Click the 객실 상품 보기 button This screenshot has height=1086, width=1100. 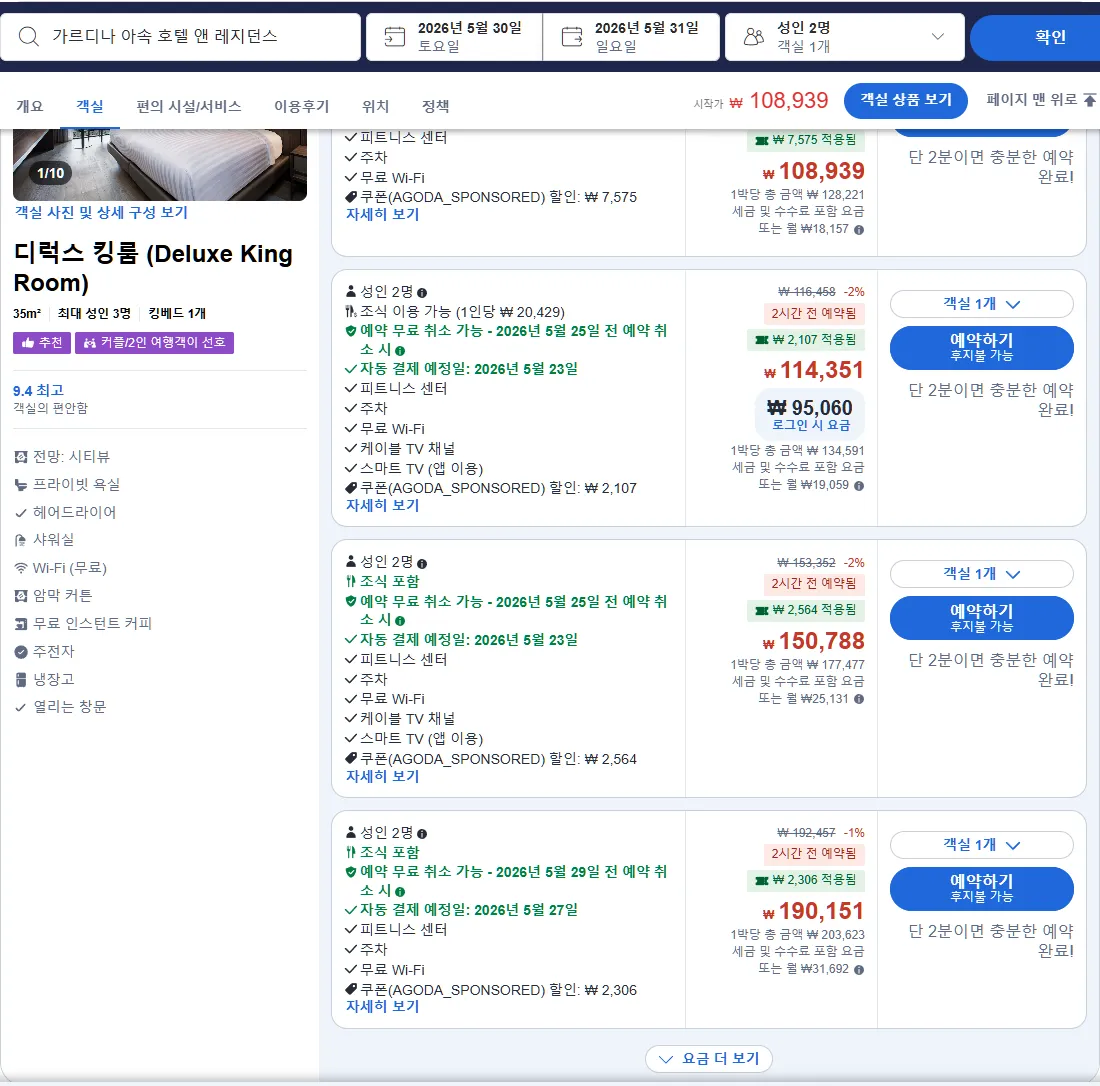pos(906,100)
